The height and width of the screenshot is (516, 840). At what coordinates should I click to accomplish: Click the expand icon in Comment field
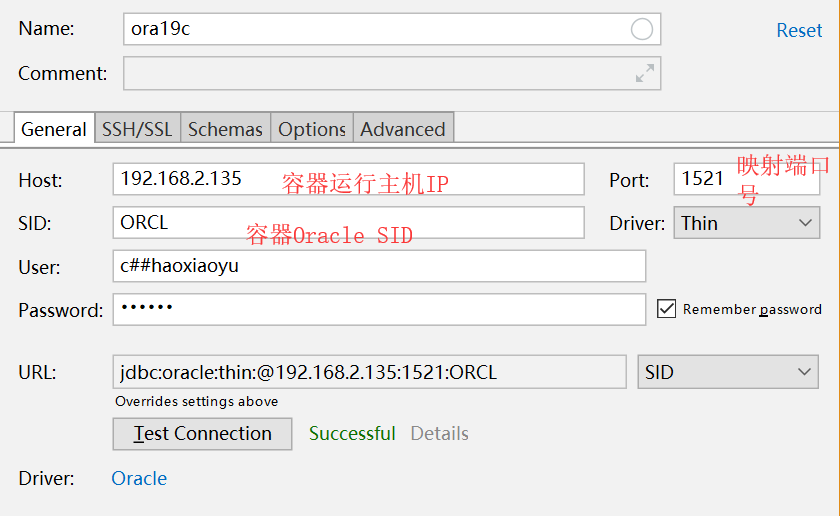point(645,73)
